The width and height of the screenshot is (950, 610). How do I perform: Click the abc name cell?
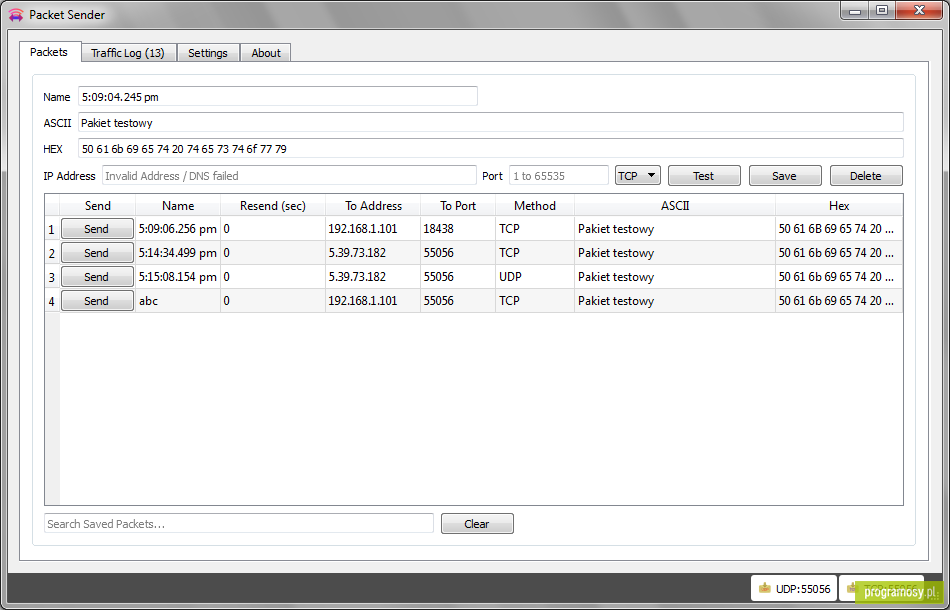pos(178,301)
